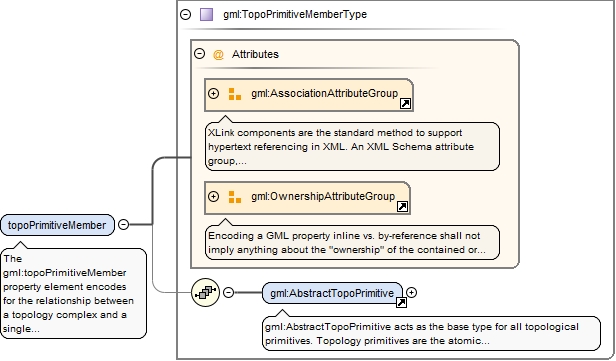Select the gml:AbstractTopoPrimitive element node
616x361 pixels.
[332, 293]
